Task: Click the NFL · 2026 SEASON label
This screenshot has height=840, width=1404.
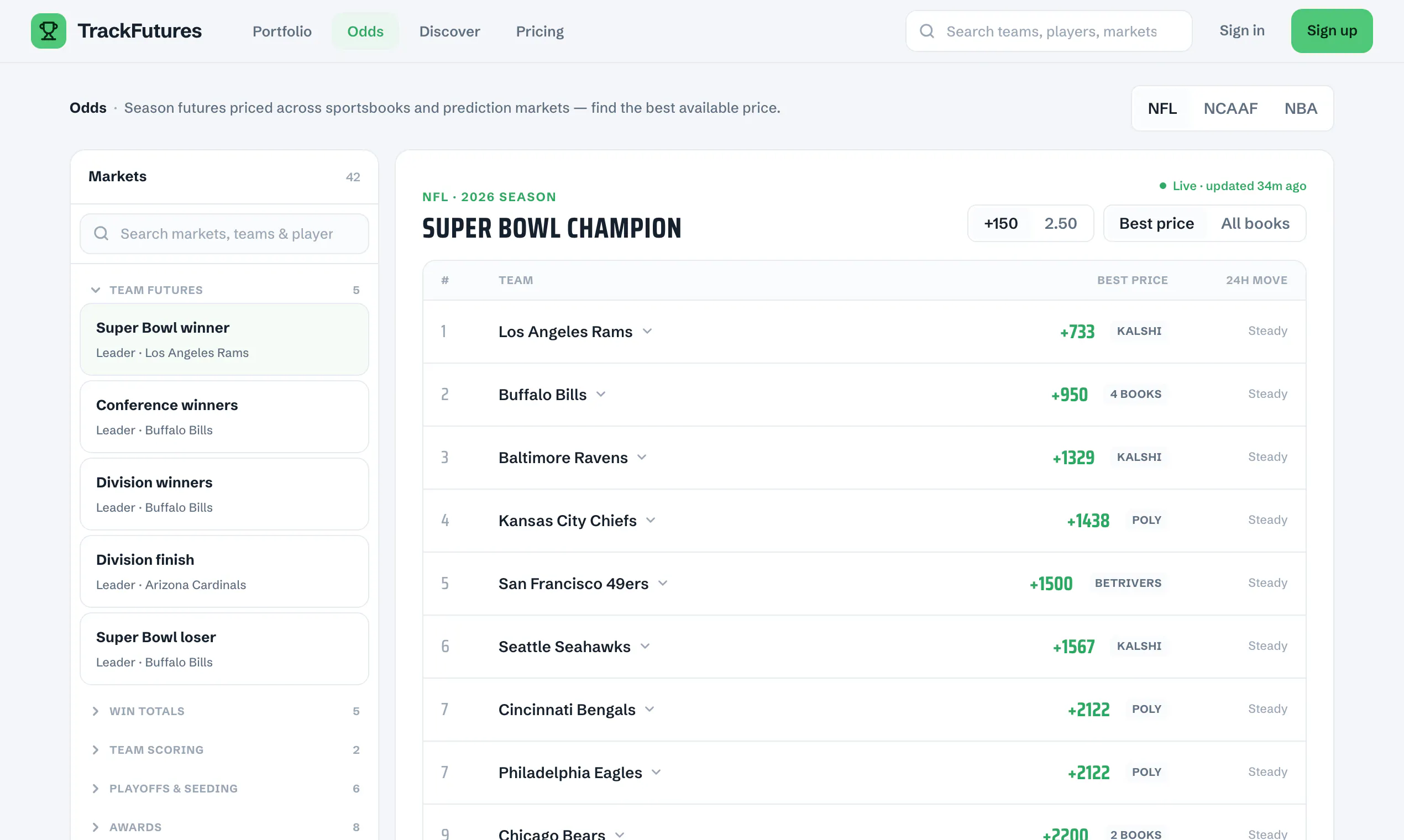Action: (x=489, y=197)
